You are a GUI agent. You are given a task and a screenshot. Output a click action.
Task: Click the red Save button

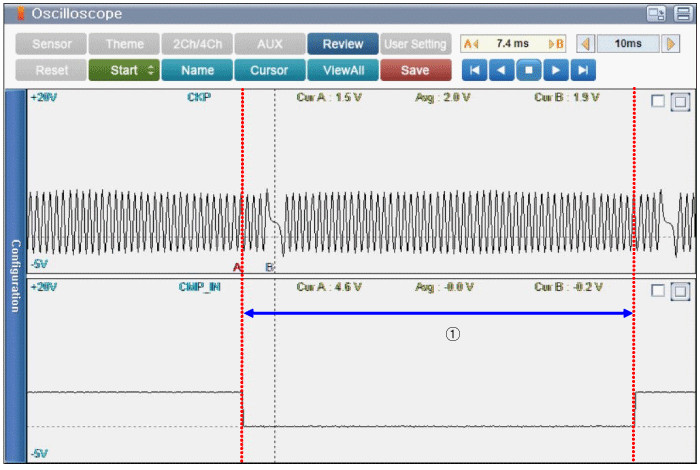point(416,70)
